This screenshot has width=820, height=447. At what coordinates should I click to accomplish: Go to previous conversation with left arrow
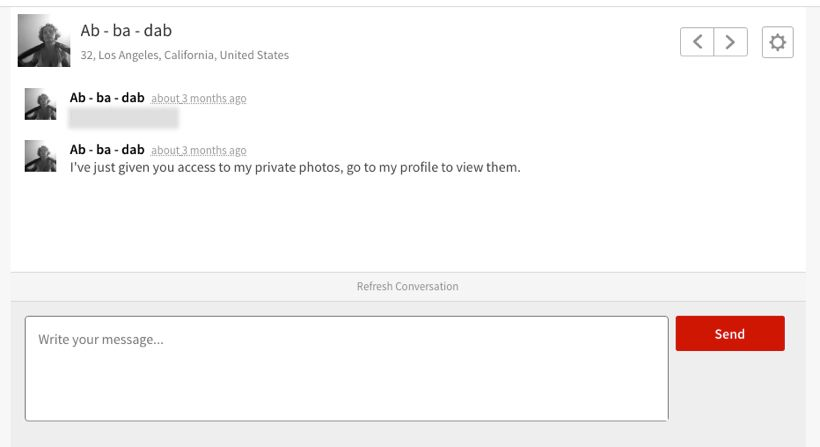click(697, 42)
